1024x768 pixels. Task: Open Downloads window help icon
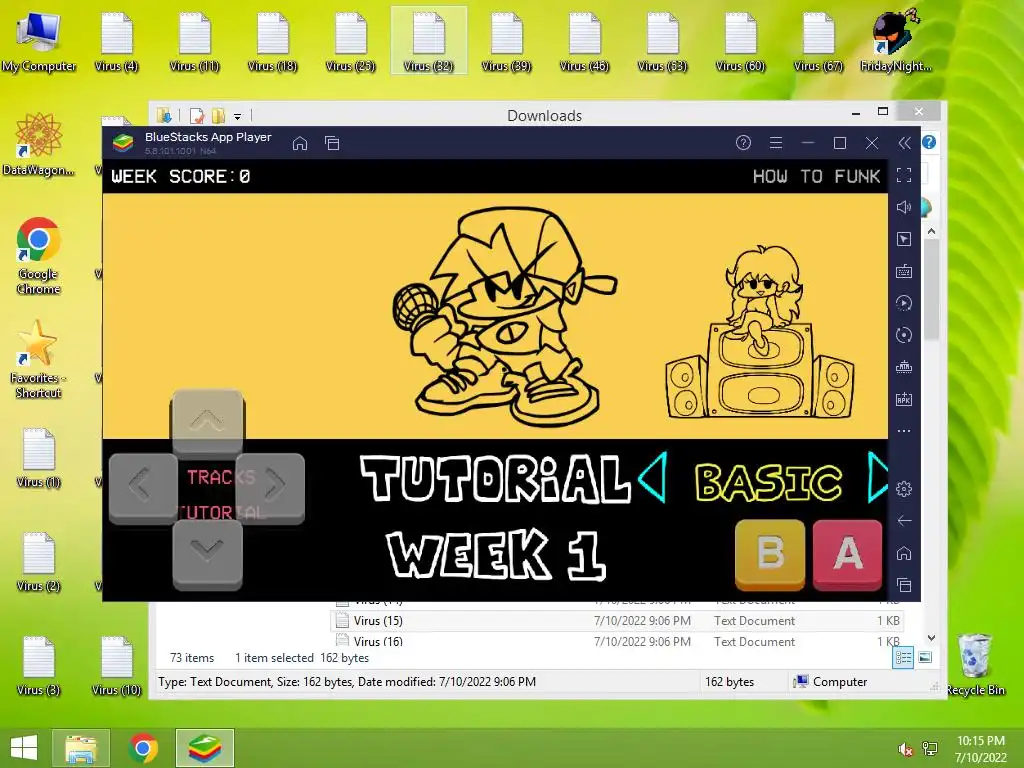(929, 142)
